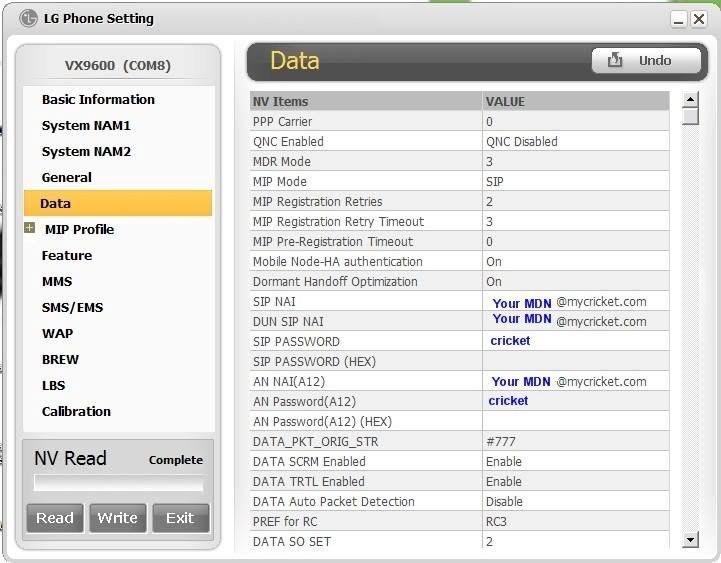Click the PREF for RC RC3 value
Image resolution: width=721 pixels, height=563 pixels.
click(x=576, y=521)
